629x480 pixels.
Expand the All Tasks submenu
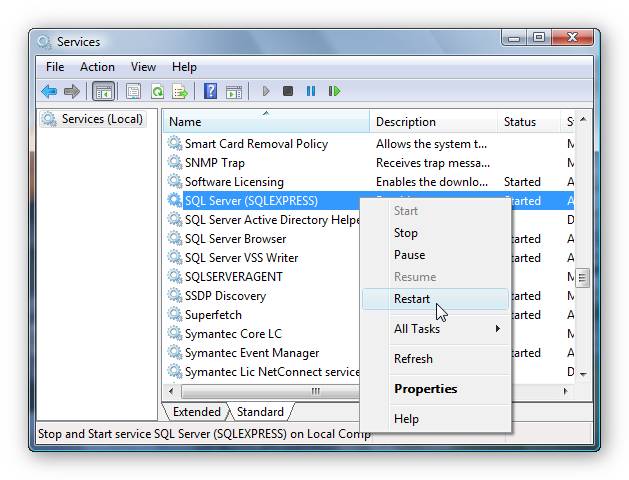click(436, 329)
